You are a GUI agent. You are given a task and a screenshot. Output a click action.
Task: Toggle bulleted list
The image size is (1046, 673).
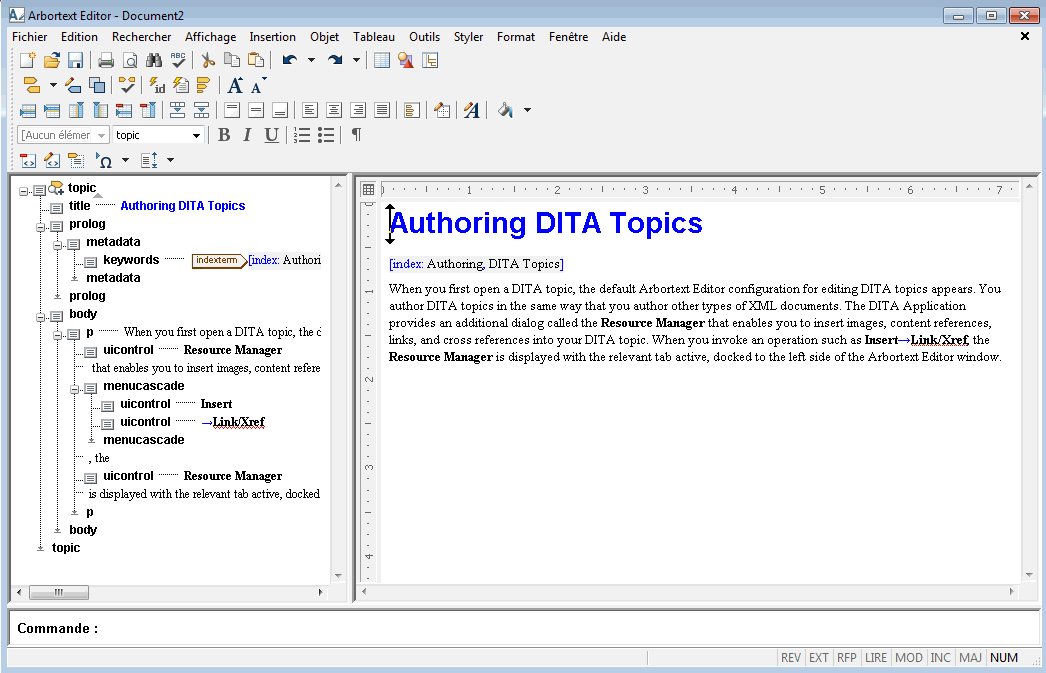pos(326,135)
